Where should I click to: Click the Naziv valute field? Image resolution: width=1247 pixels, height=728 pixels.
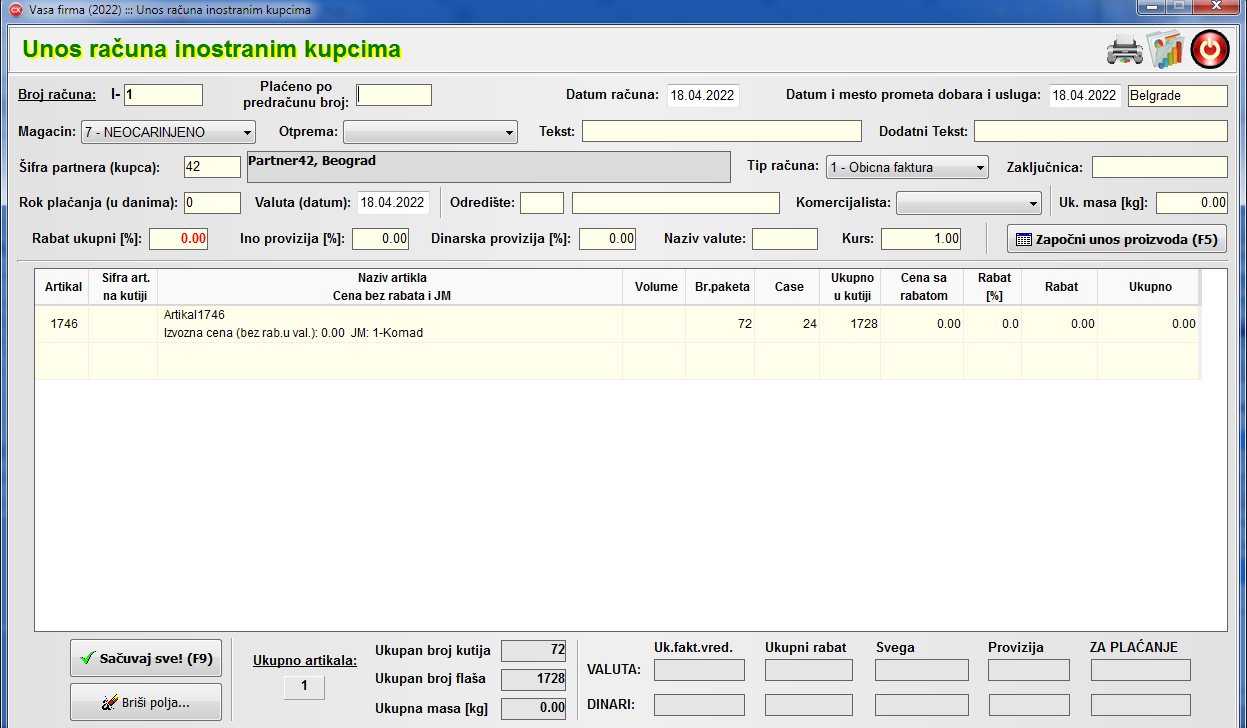(x=785, y=239)
